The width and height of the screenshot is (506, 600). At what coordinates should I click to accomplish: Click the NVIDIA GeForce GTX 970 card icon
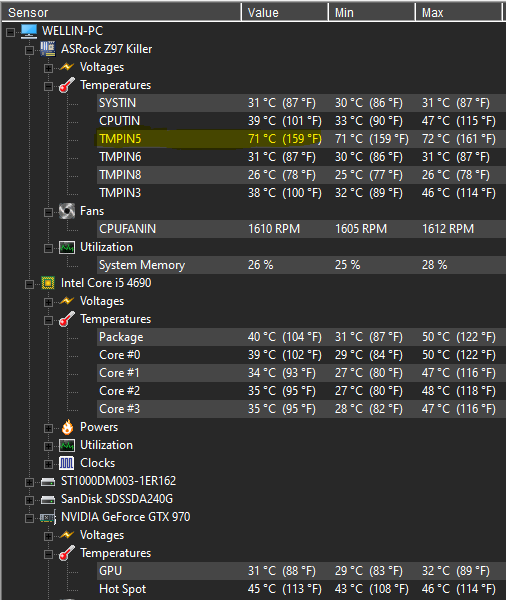pos(48,517)
